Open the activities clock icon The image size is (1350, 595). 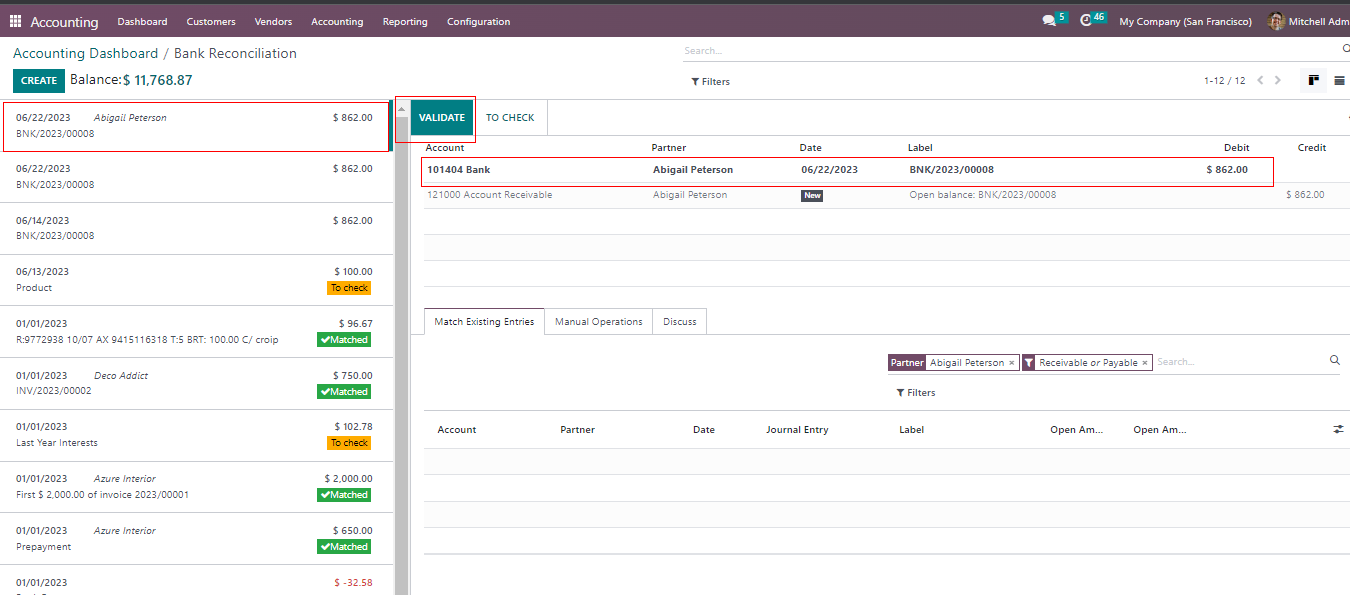click(x=1086, y=21)
